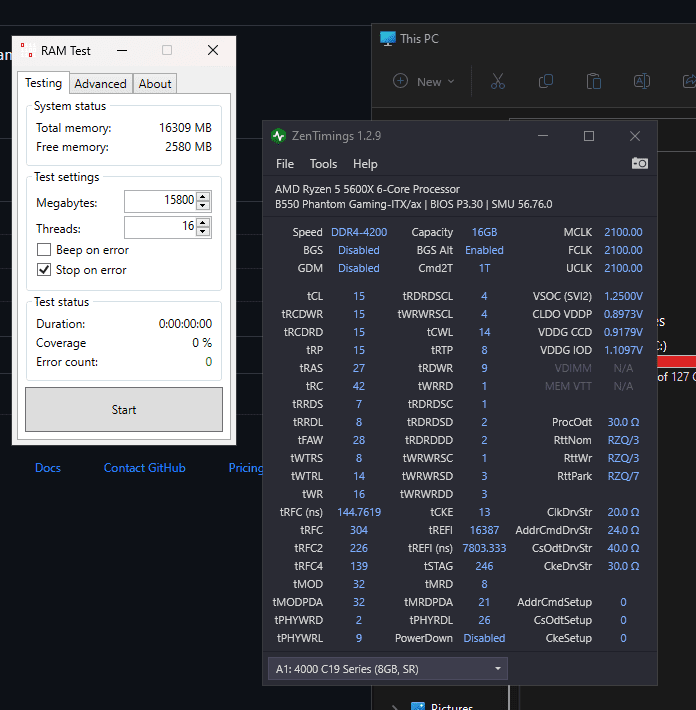Click the tSTAG value 246
The height and width of the screenshot is (710, 696).
coord(484,566)
